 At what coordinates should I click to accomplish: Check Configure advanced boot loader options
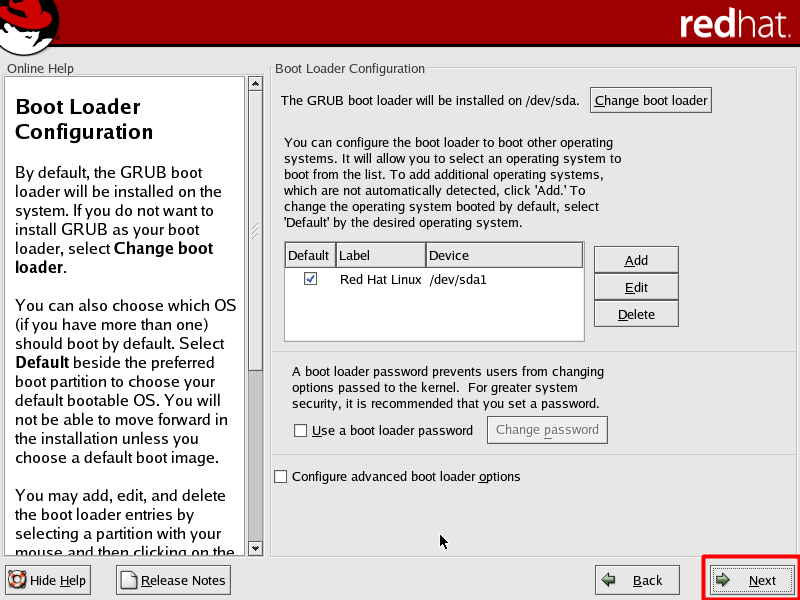(281, 477)
